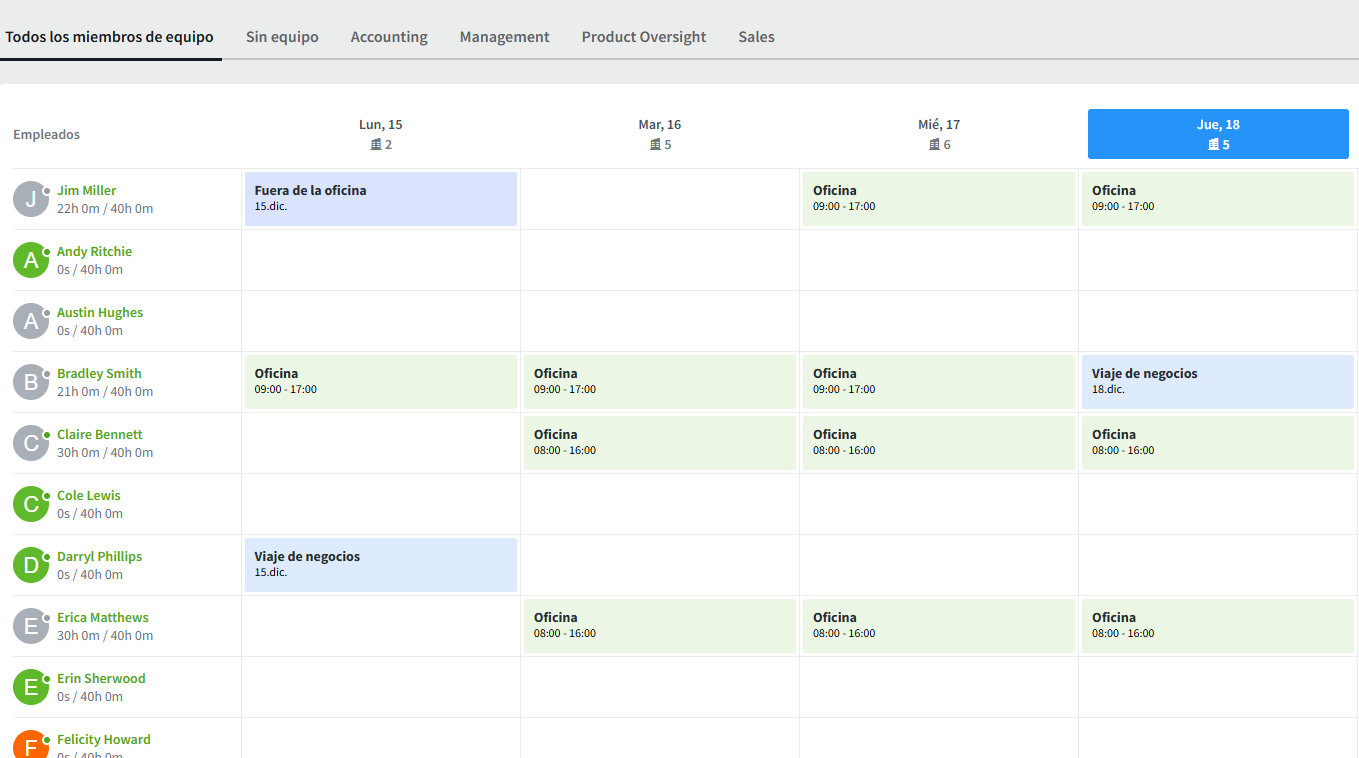This screenshot has width=1359, height=758.
Task: Switch to the Accounting tab
Action: coord(389,37)
